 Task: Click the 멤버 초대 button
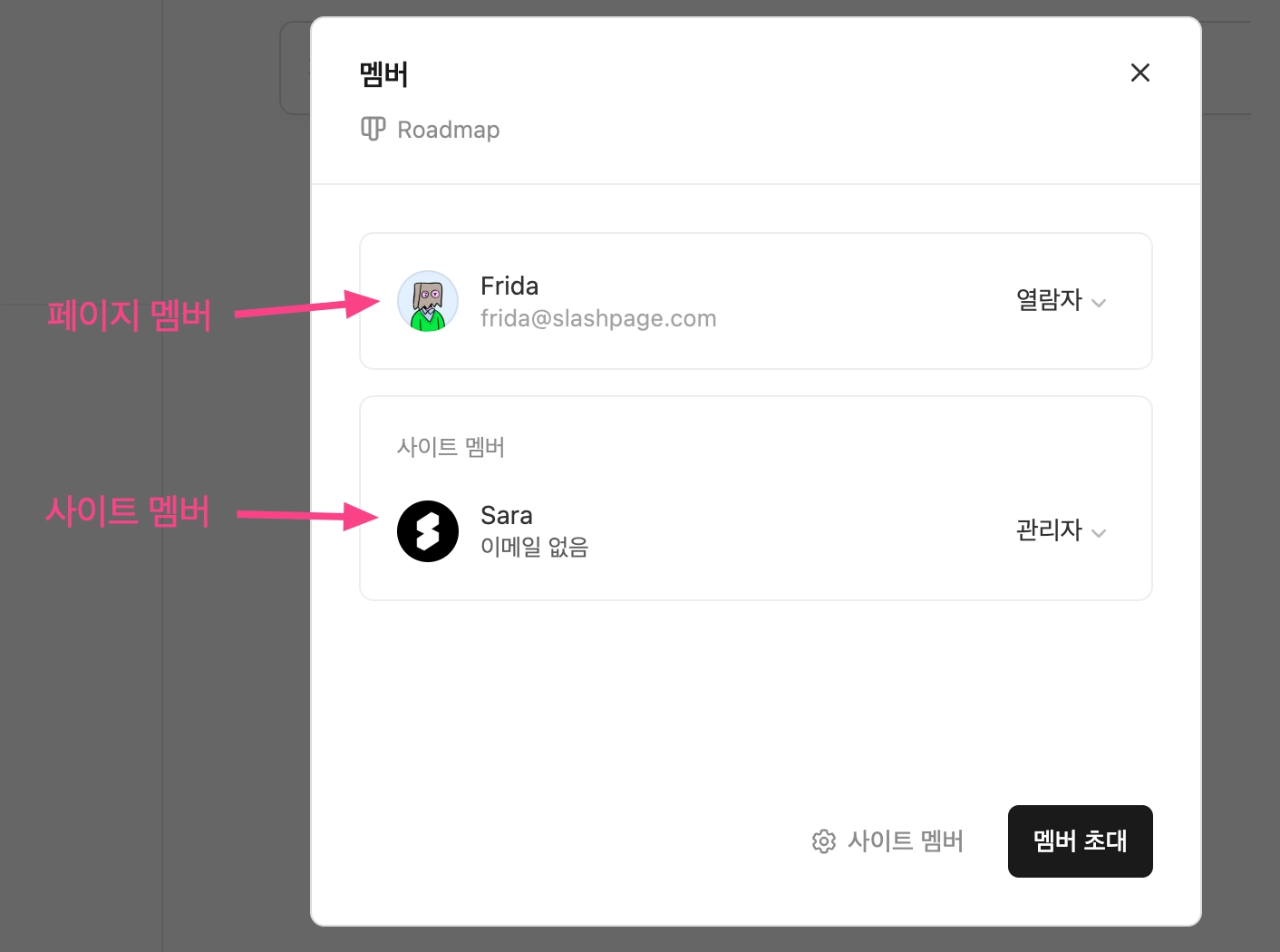pos(1081,841)
